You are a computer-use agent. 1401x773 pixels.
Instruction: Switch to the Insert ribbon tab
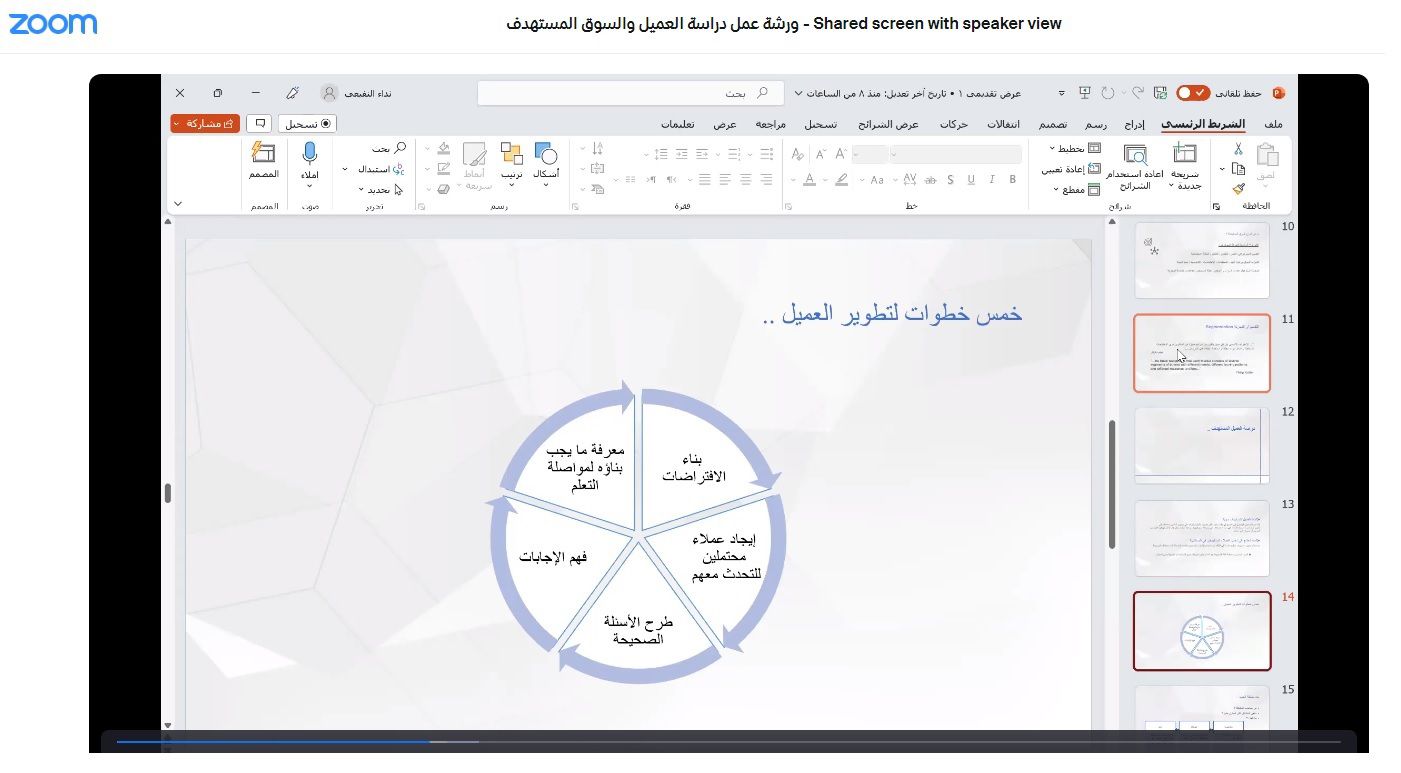coord(1134,124)
